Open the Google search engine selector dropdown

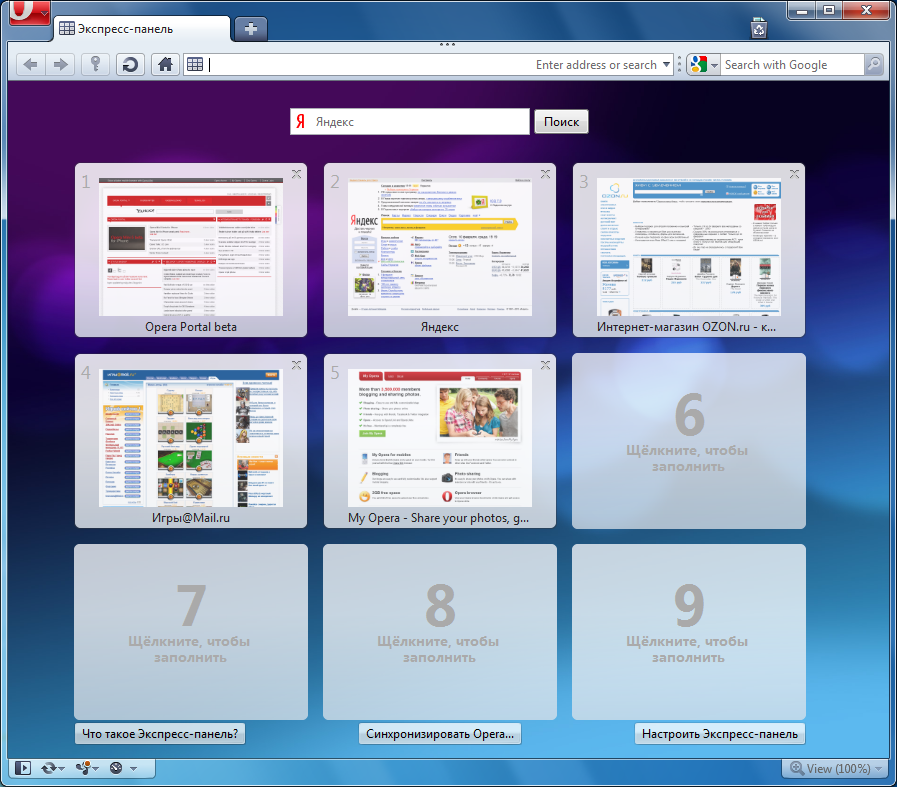point(704,65)
